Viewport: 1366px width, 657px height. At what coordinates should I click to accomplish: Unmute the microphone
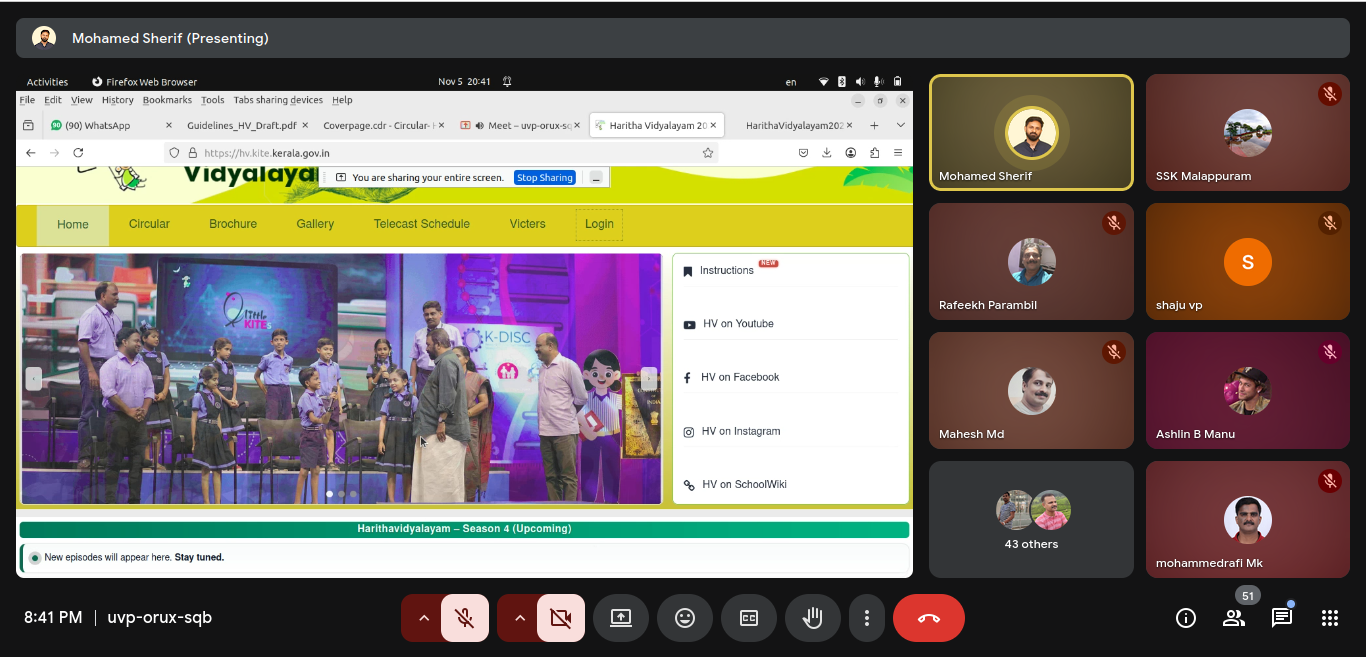click(x=465, y=618)
